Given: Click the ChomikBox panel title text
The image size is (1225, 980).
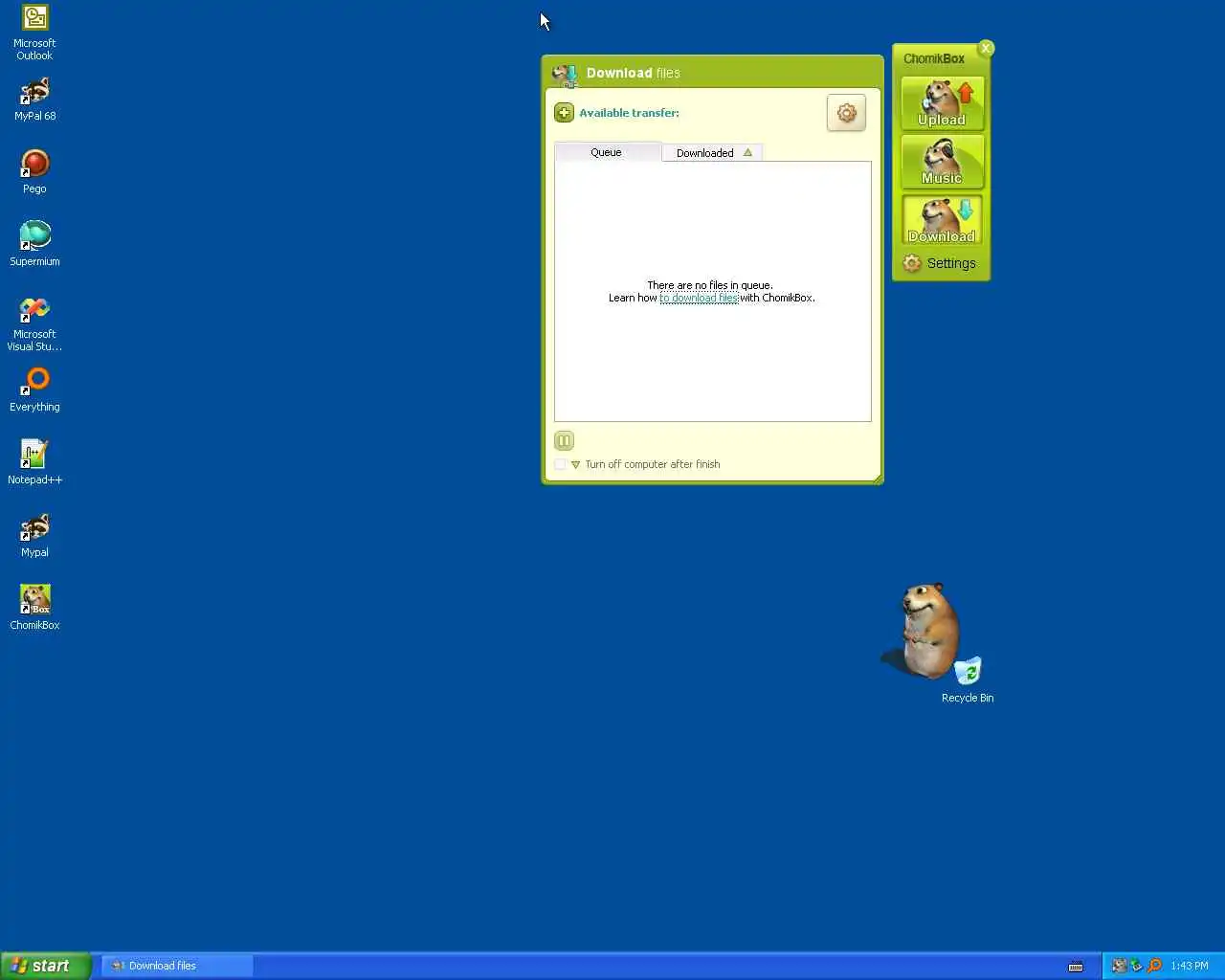Looking at the screenshot, I should (934, 58).
